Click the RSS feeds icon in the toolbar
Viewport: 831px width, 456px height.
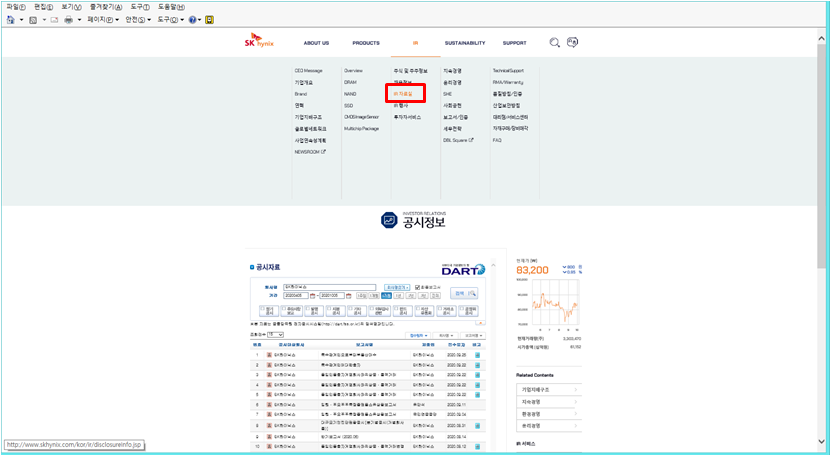click(x=33, y=20)
